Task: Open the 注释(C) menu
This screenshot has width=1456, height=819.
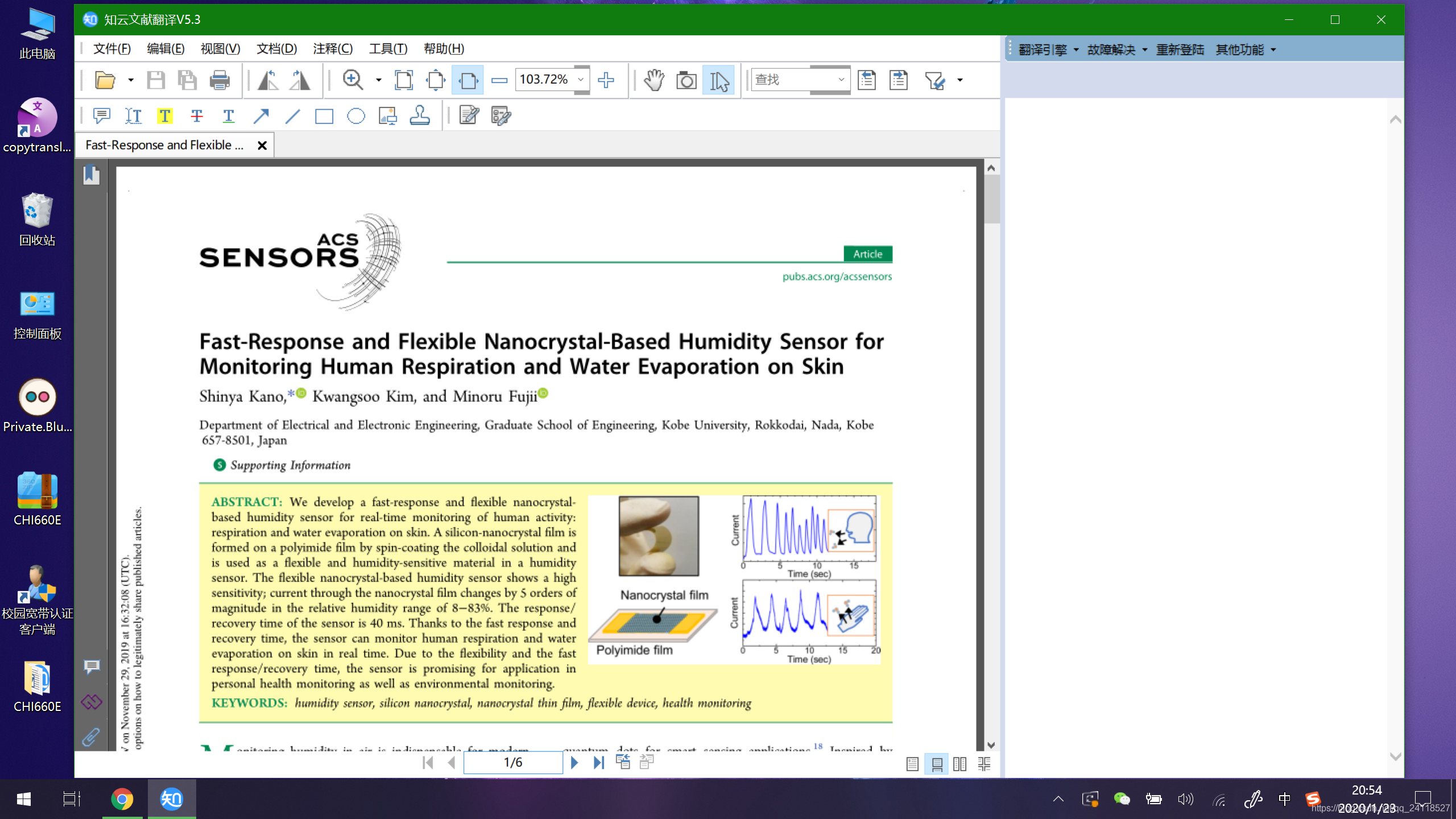Action: (333, 49)
